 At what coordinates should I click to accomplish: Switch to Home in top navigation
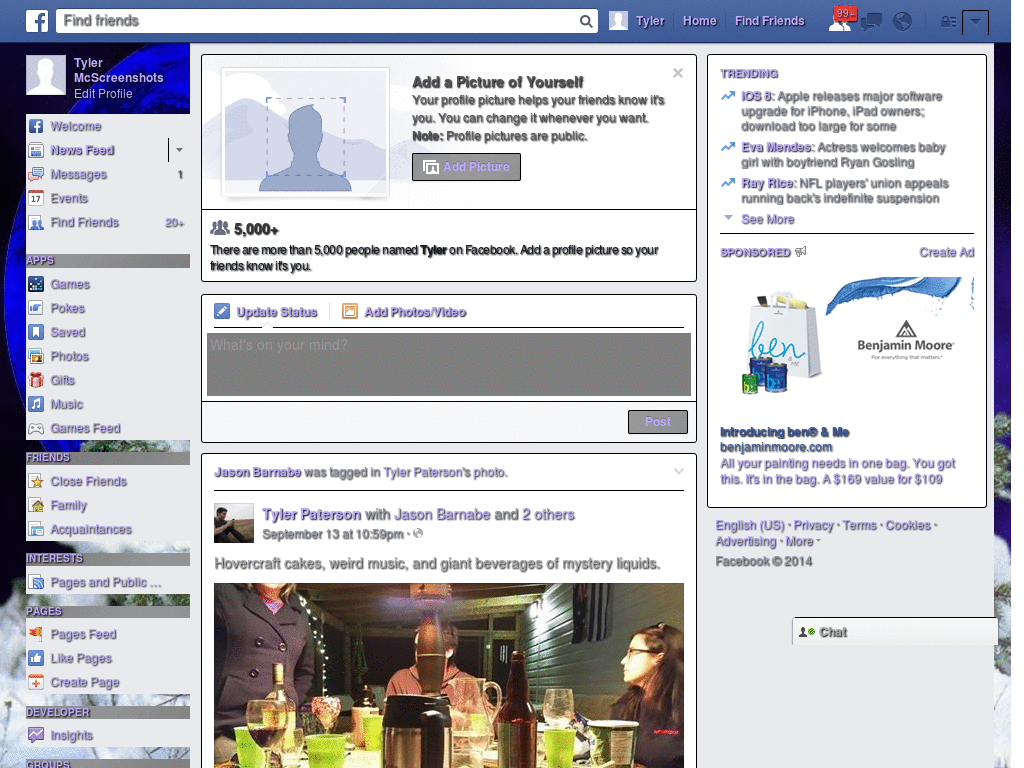click(x=699, y=20)
